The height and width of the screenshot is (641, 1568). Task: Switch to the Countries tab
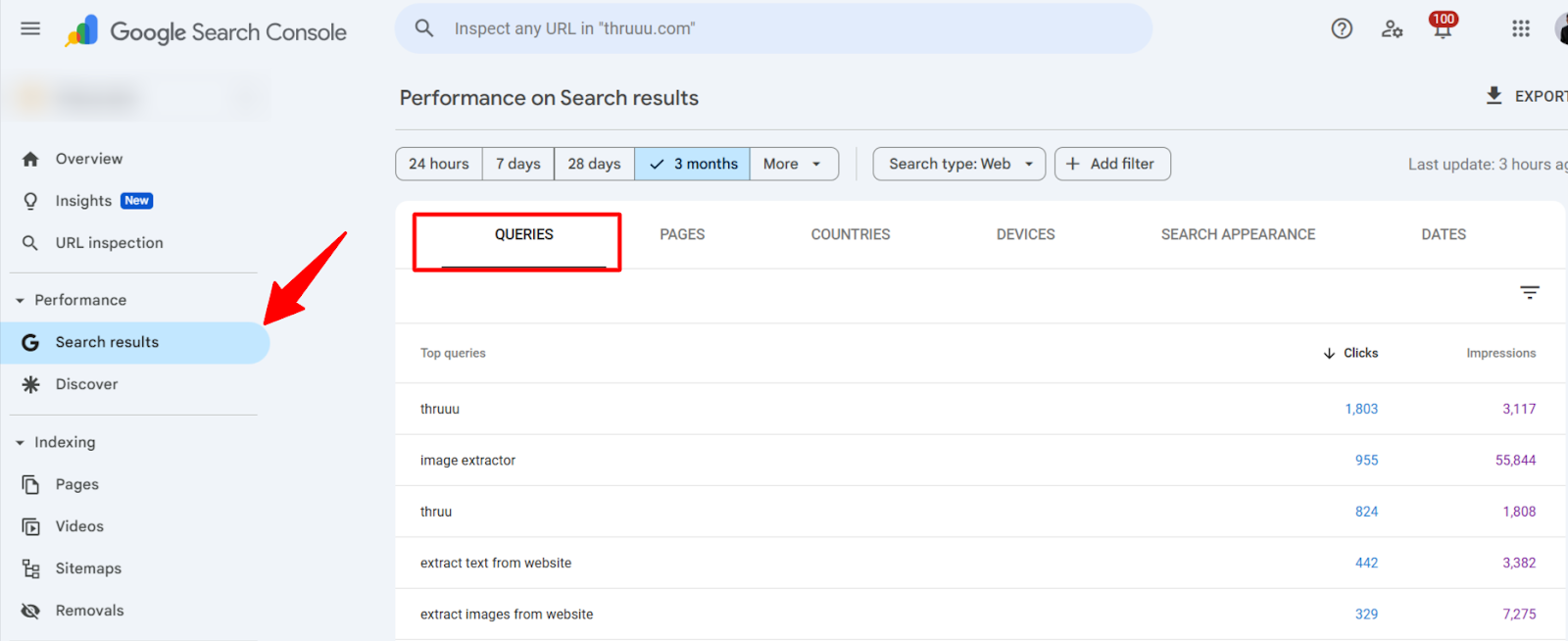tap(851, 234)
